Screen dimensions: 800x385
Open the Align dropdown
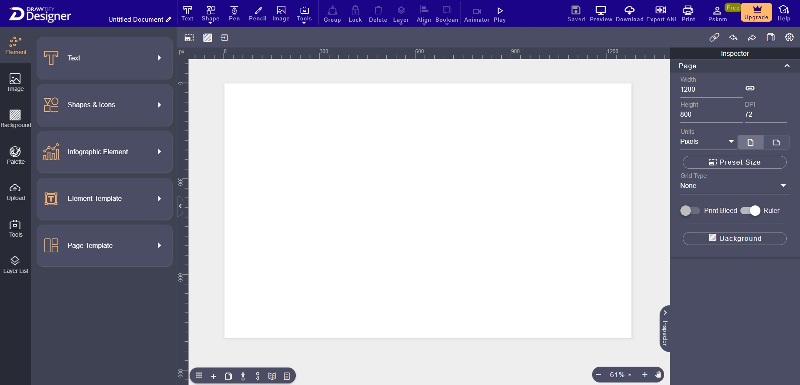423,14
